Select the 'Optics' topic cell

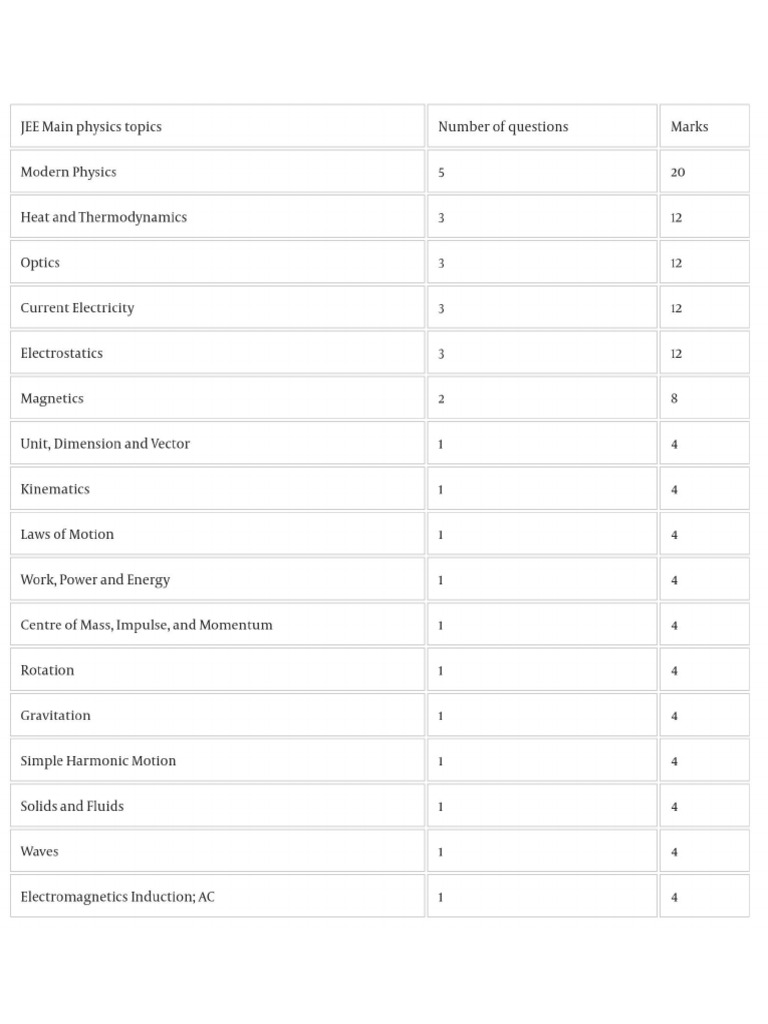click(x=217, y=262)
